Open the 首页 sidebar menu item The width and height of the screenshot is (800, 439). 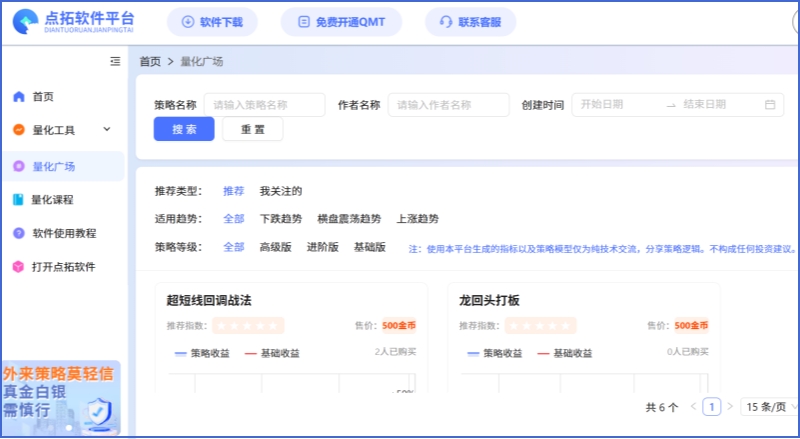pos(64,96)
